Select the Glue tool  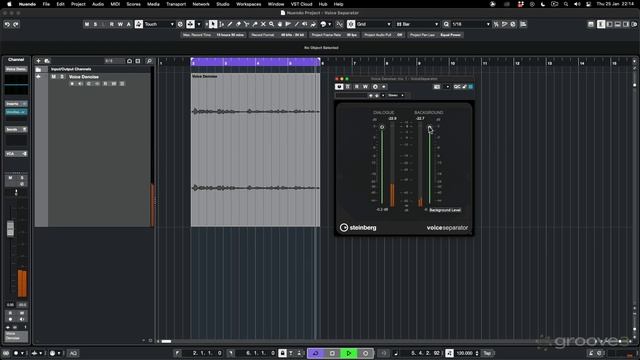pos(255,24)
